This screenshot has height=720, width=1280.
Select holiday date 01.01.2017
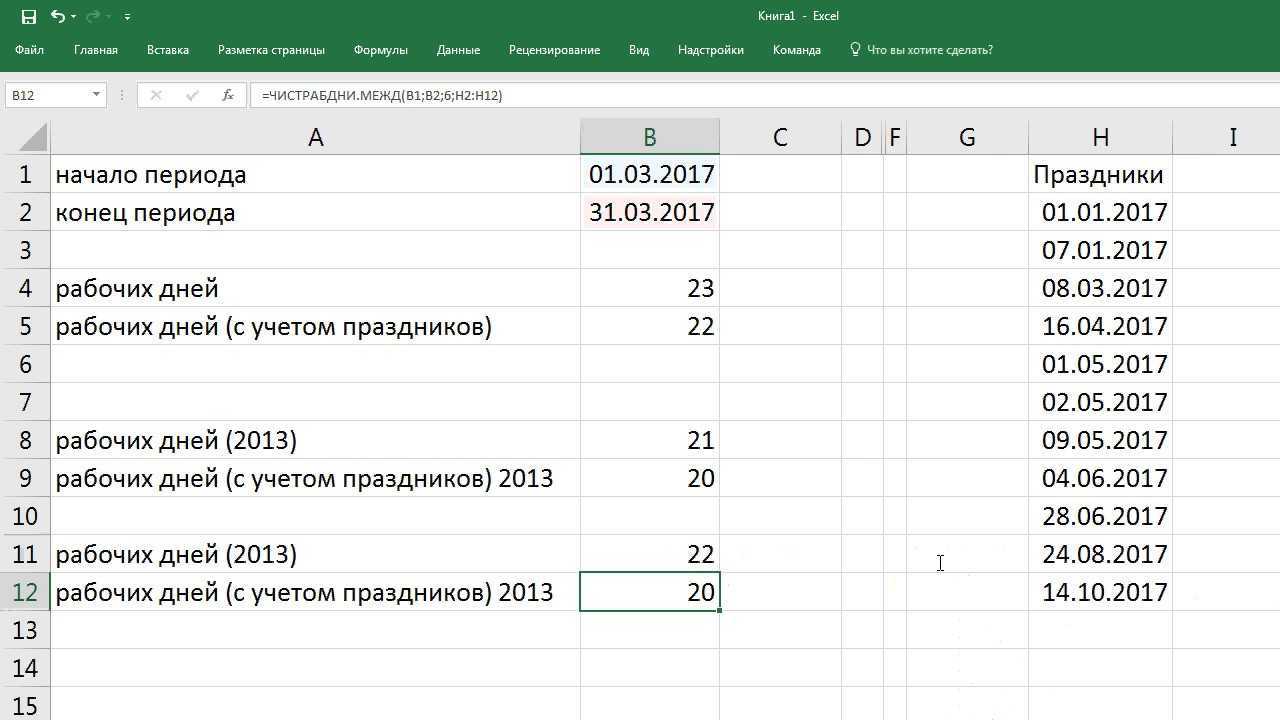(x=1100, y=212)
